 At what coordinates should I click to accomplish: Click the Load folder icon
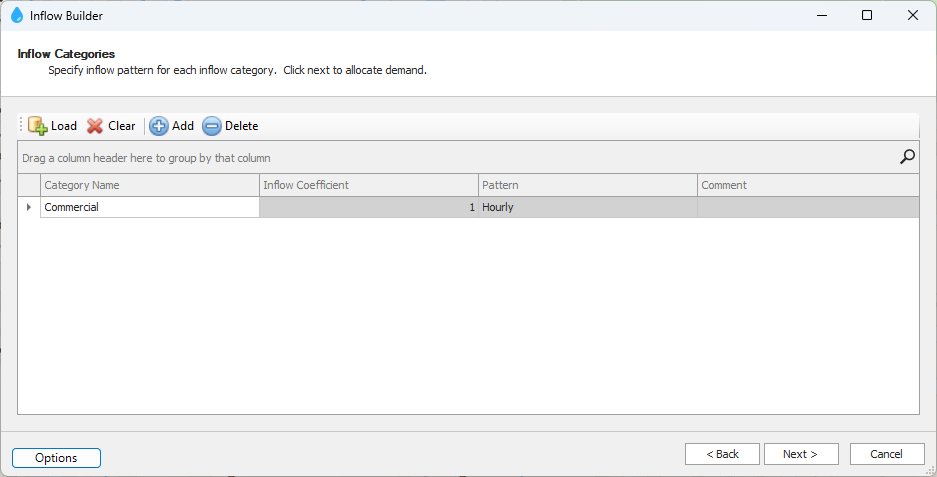[38, 126]
